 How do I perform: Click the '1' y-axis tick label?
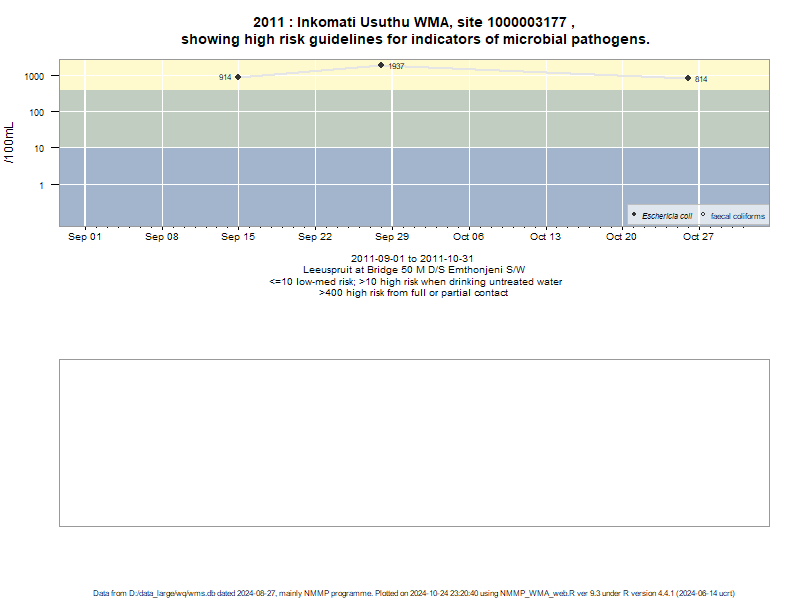tap(42, 185)
